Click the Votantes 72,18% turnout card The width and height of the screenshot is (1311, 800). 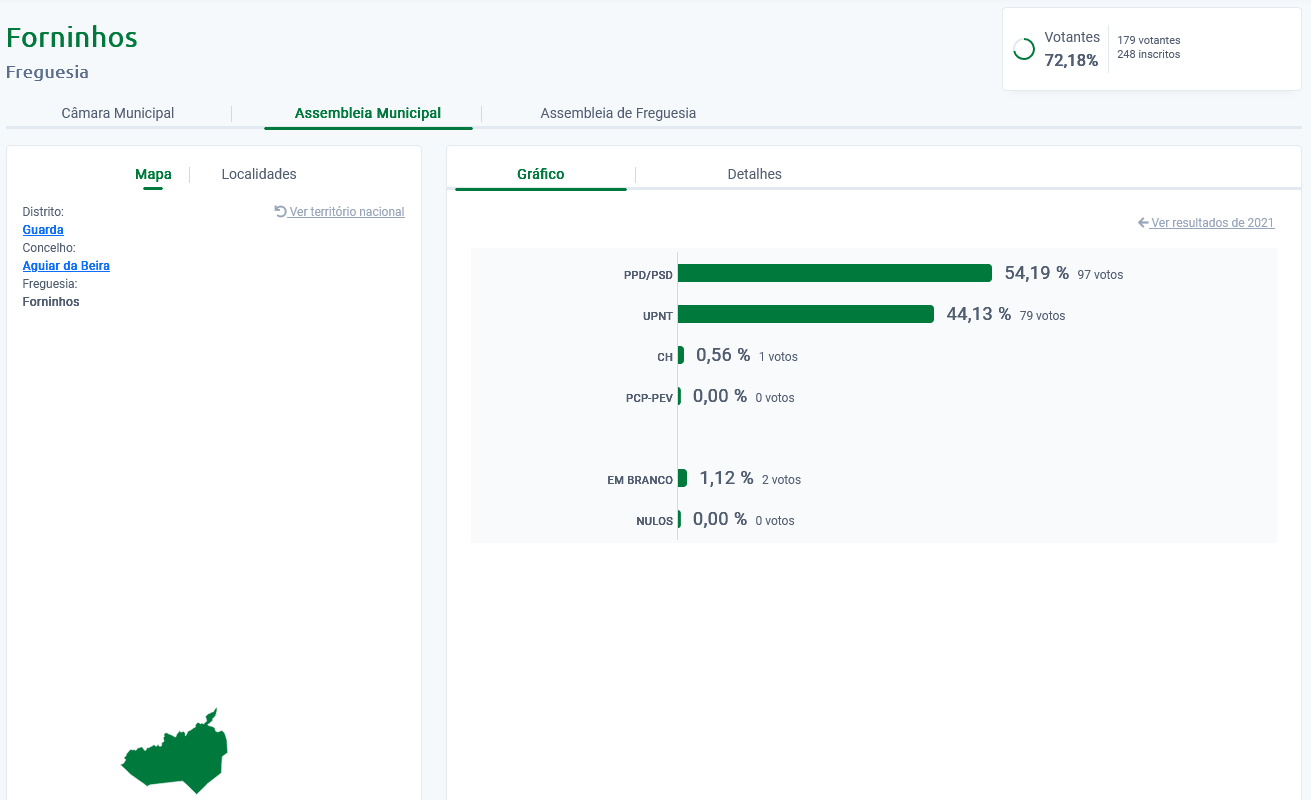pyautogui.click(x=1150, y=49)
